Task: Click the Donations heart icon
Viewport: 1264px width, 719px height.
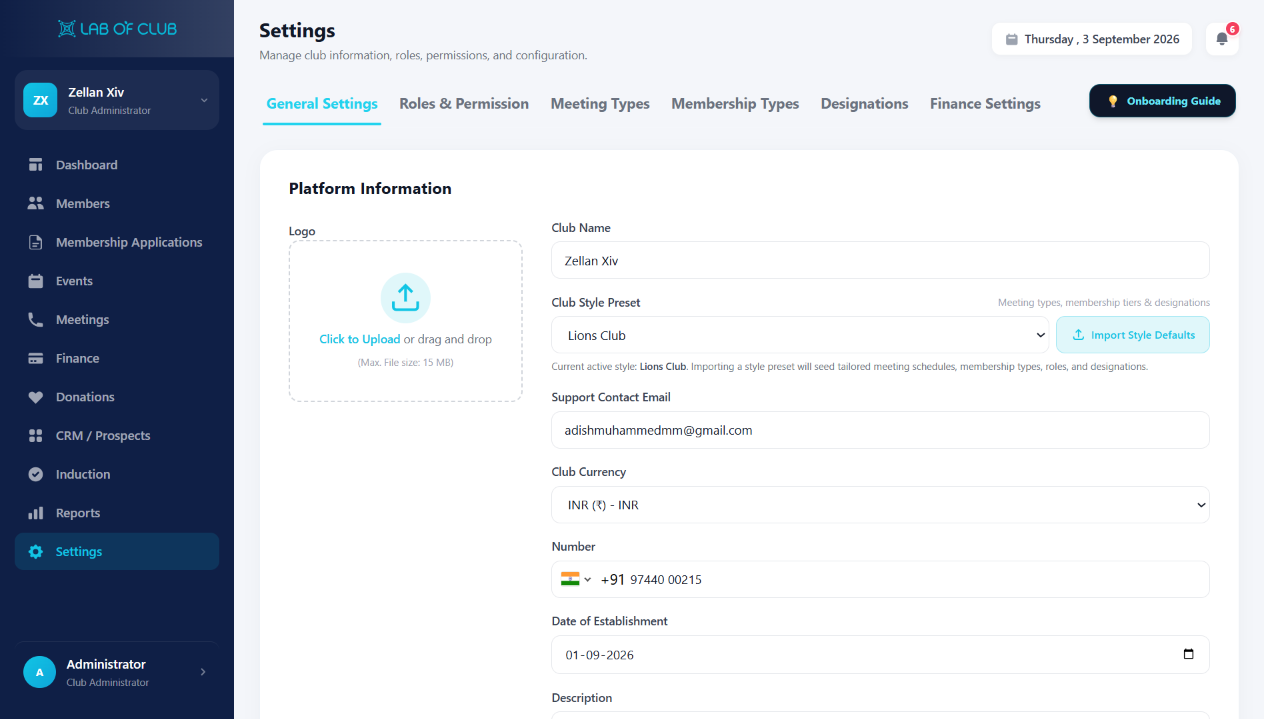Action: [x=36, y=397]
